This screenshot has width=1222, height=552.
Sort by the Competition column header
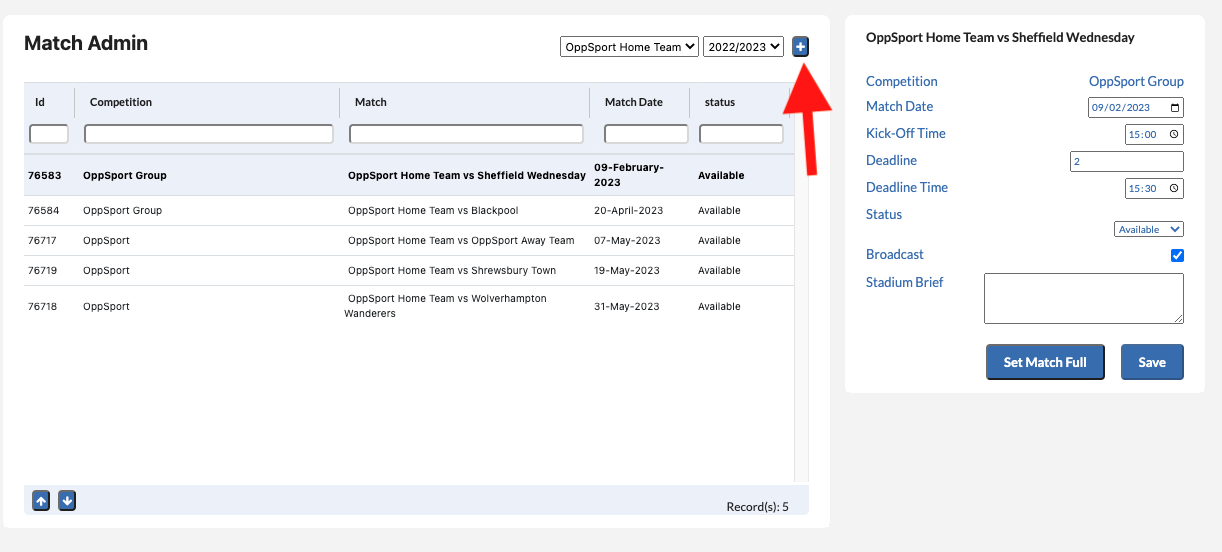(121, 102)
